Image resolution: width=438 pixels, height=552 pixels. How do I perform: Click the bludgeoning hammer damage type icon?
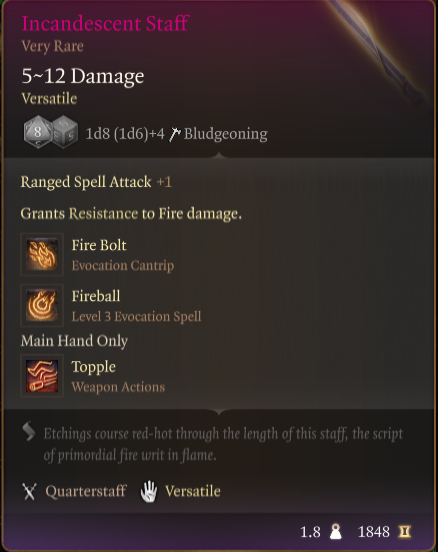pos(174,134)
